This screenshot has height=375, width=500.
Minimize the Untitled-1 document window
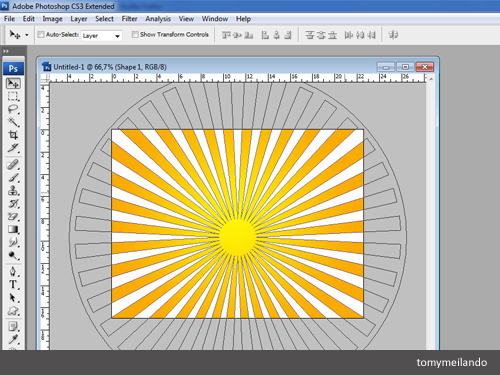[386, 67]
